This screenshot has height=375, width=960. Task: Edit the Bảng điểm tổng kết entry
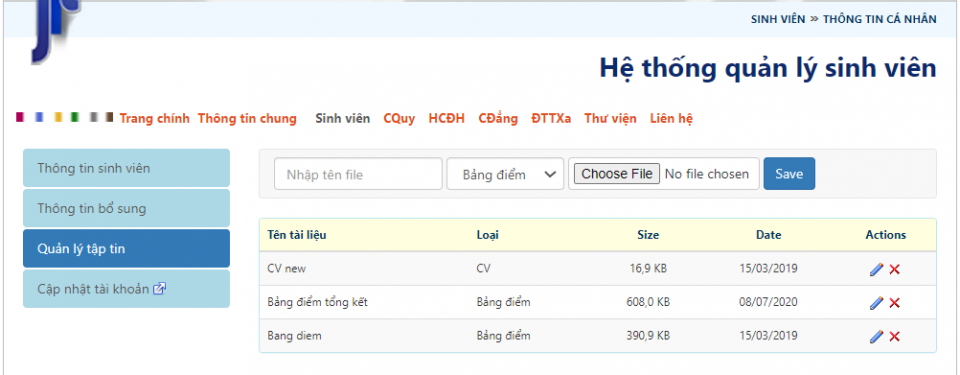tap(877, 303)
